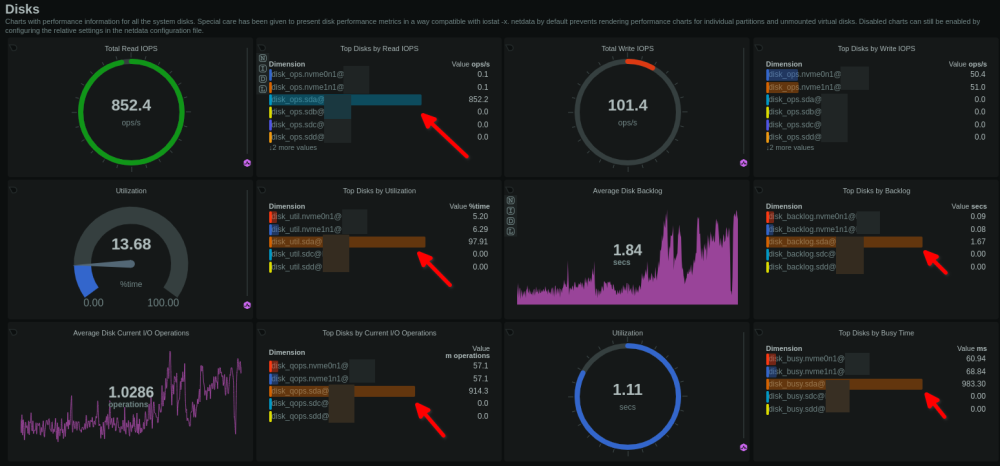1000x466 pixels.
Task: Select the disk_qops.sdd row
Action: click(379, 416)
